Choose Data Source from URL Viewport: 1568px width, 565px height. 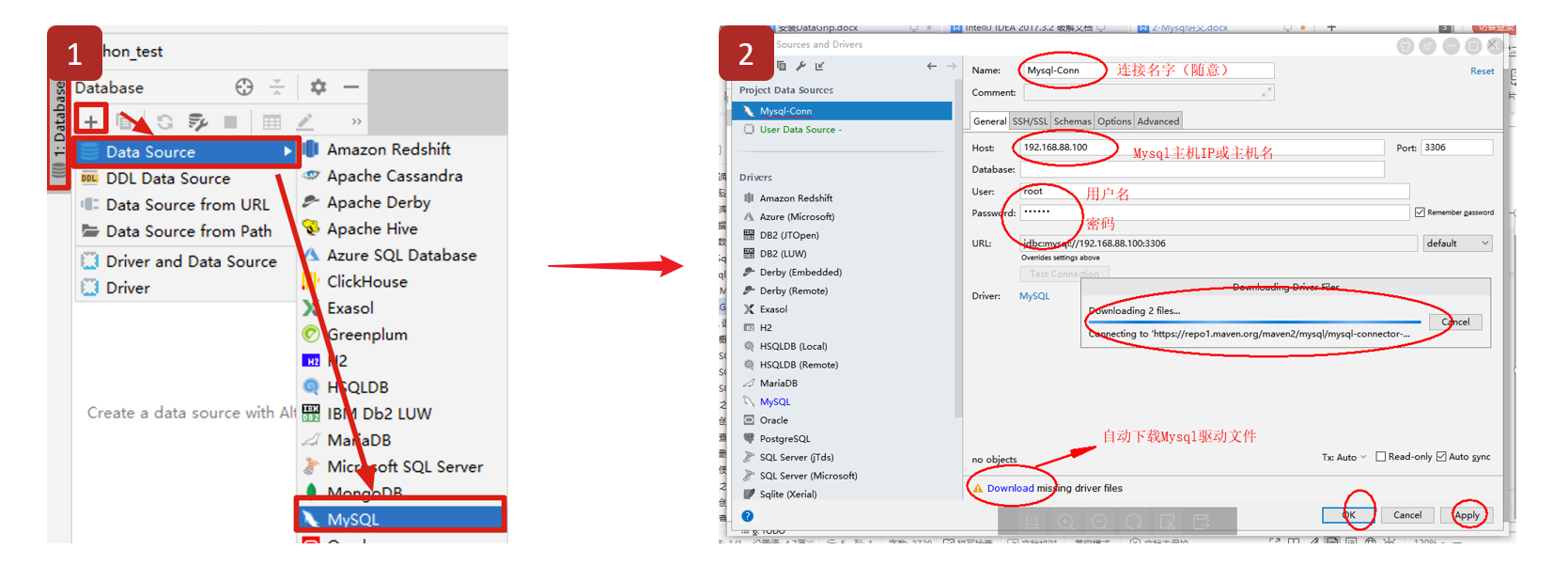click(186, 204)
